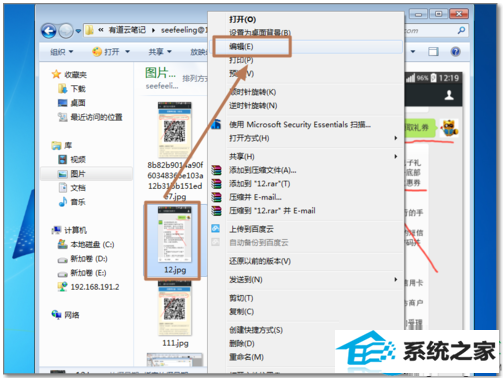
Task: Open the 共享 toolbar dropdown
Action: [160, 52]
